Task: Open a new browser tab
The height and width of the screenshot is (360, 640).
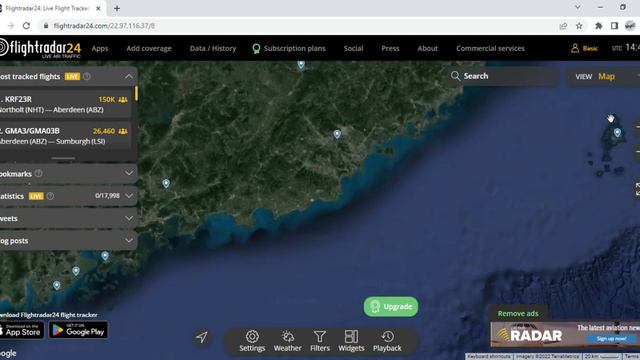Action: pyautogui.click(x=117, y=8)
